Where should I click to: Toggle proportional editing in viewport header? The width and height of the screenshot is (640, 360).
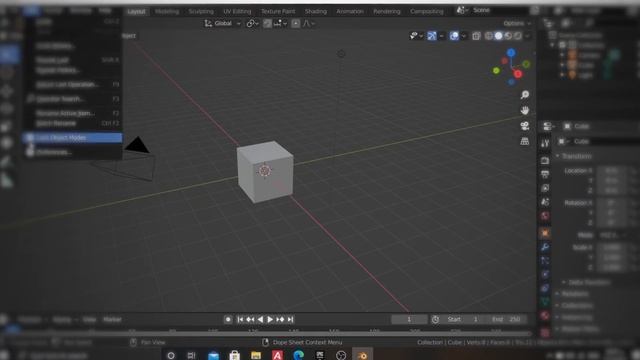(x=296, y=24)
